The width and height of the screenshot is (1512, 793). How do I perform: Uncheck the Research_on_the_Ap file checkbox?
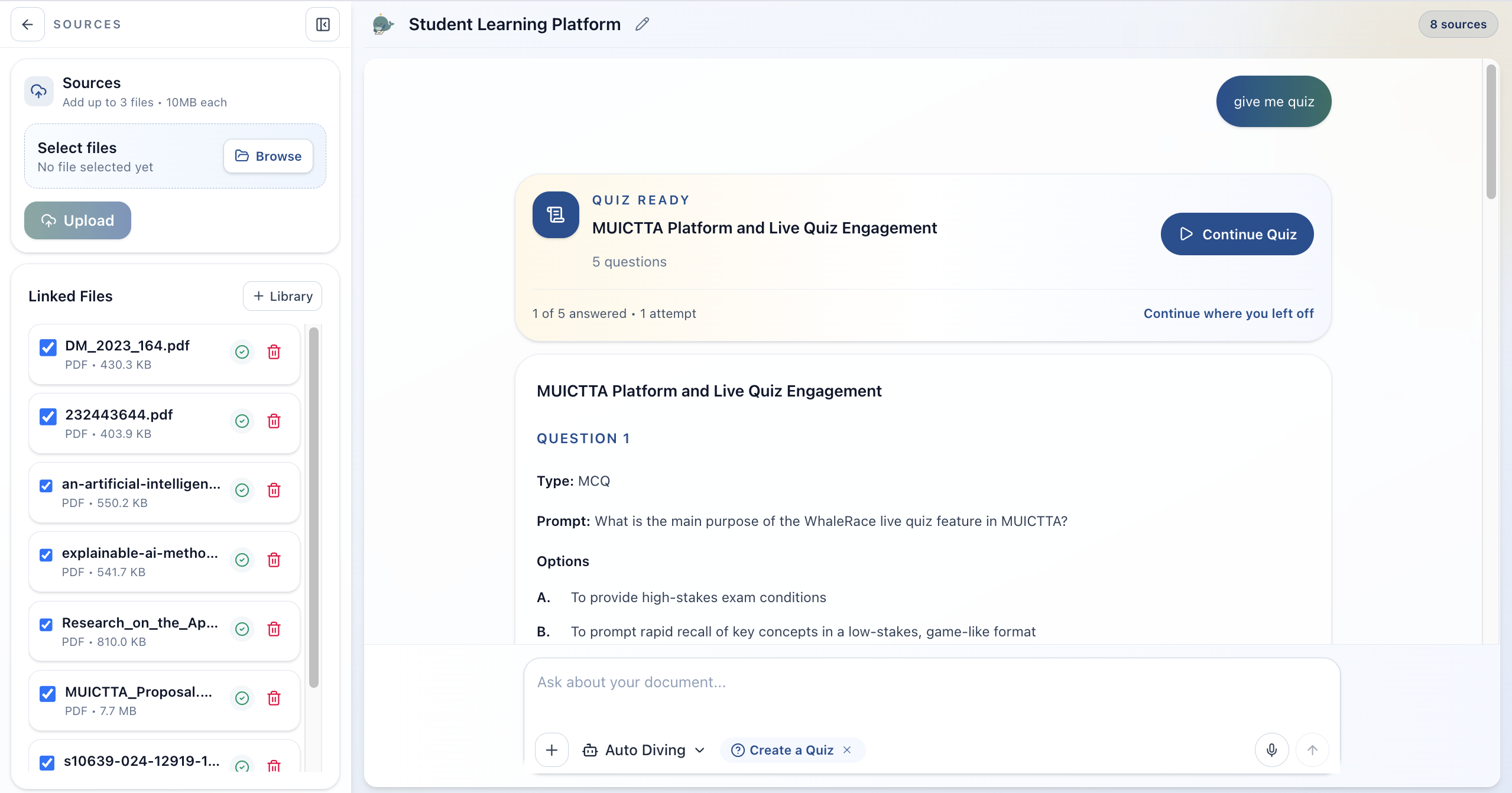[46, 625]
